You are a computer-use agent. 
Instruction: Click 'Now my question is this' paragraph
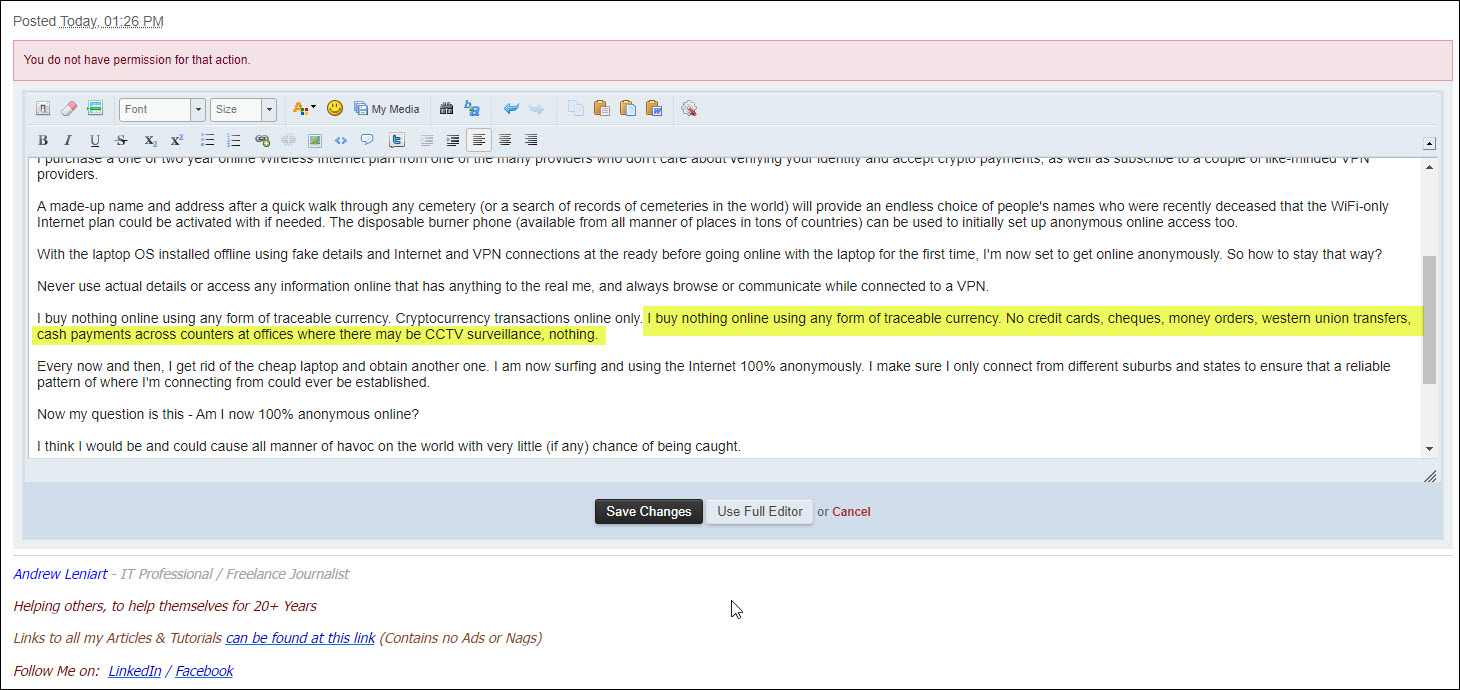pos(228,414)
